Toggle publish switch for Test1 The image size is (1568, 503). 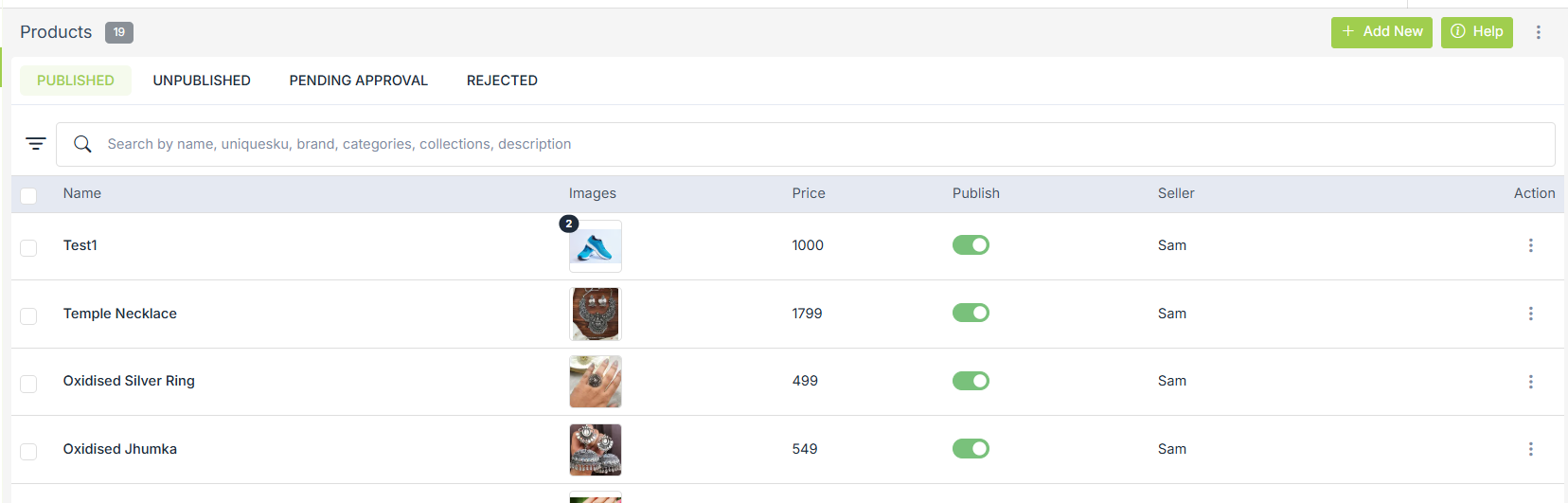click(x=971, y=245)
